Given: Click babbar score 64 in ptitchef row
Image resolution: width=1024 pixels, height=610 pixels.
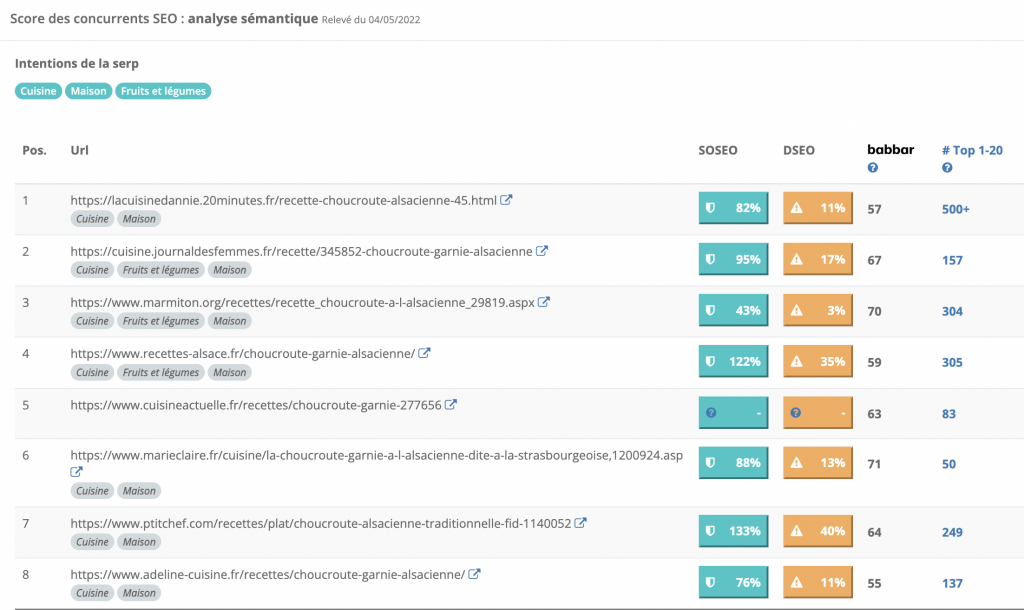Looking at the screenshot, I should click(874, 532).
